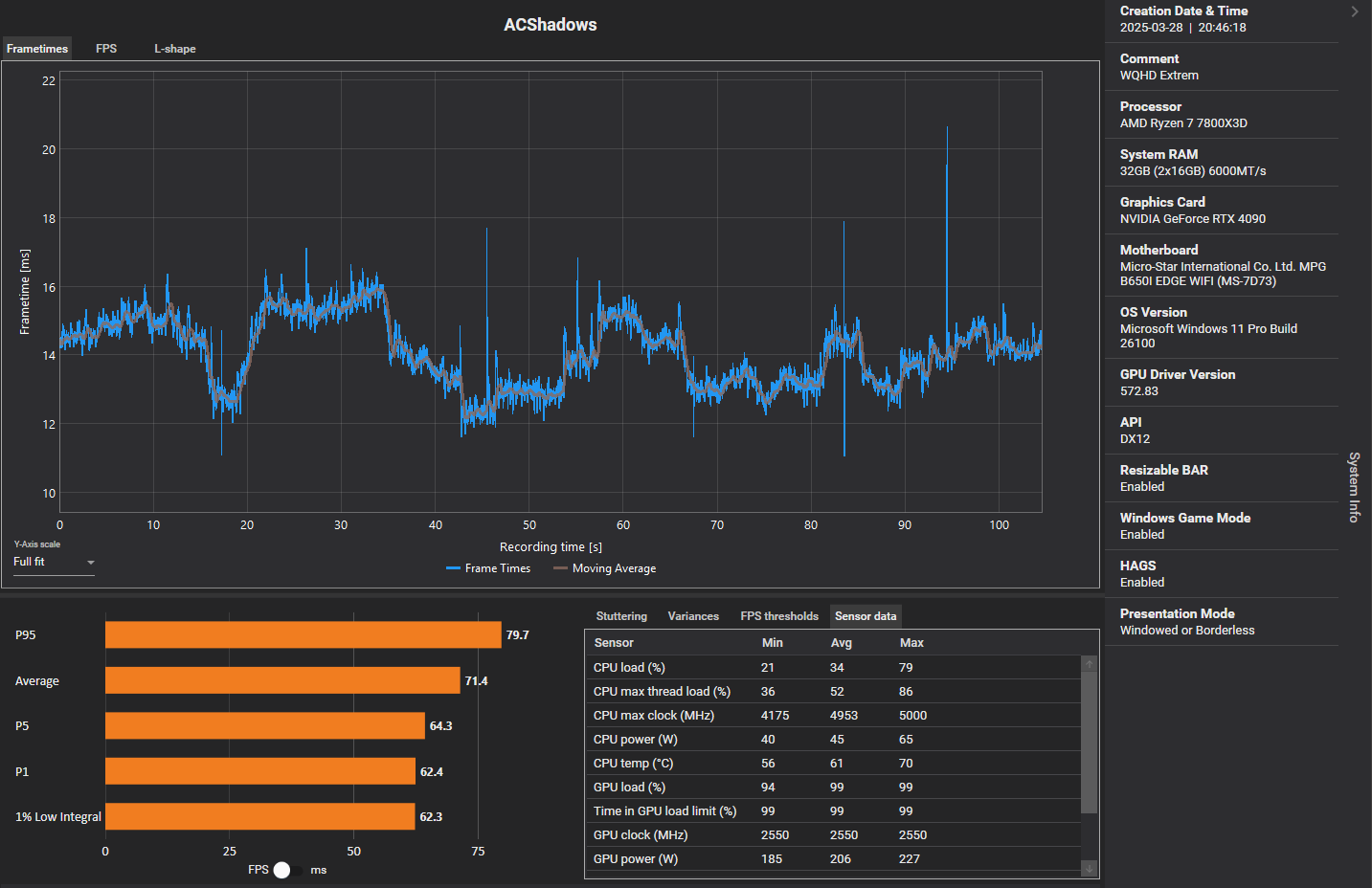Click the Min column header
1372x888 pixels.
(772, 643)
